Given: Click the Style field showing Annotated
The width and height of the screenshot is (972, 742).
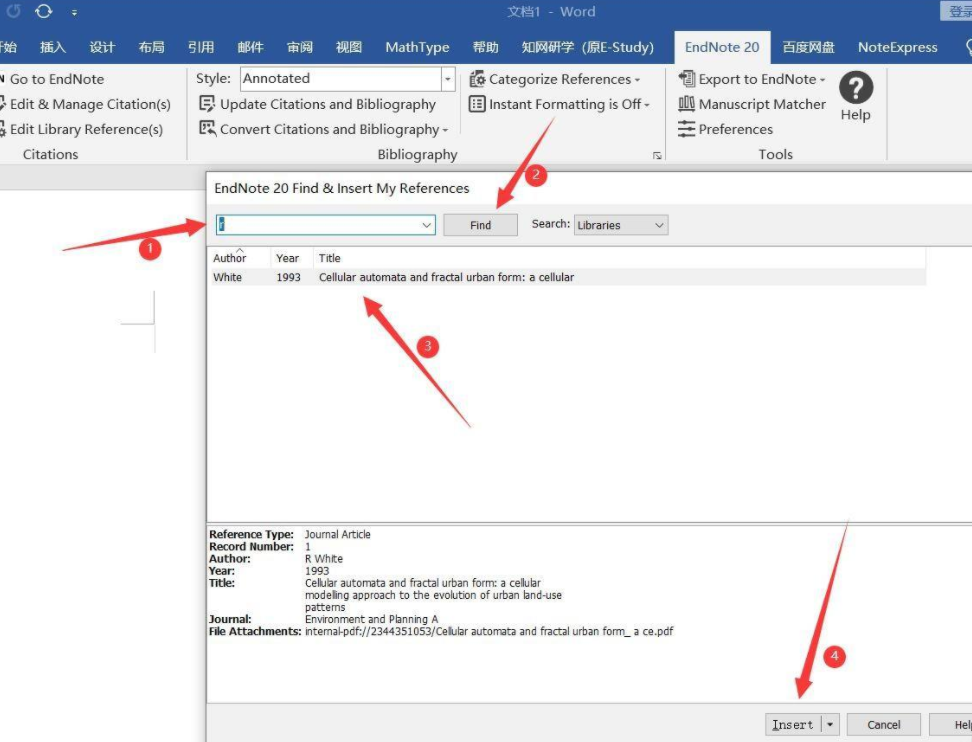Looking at the screenshot, I should coord(340,79).
